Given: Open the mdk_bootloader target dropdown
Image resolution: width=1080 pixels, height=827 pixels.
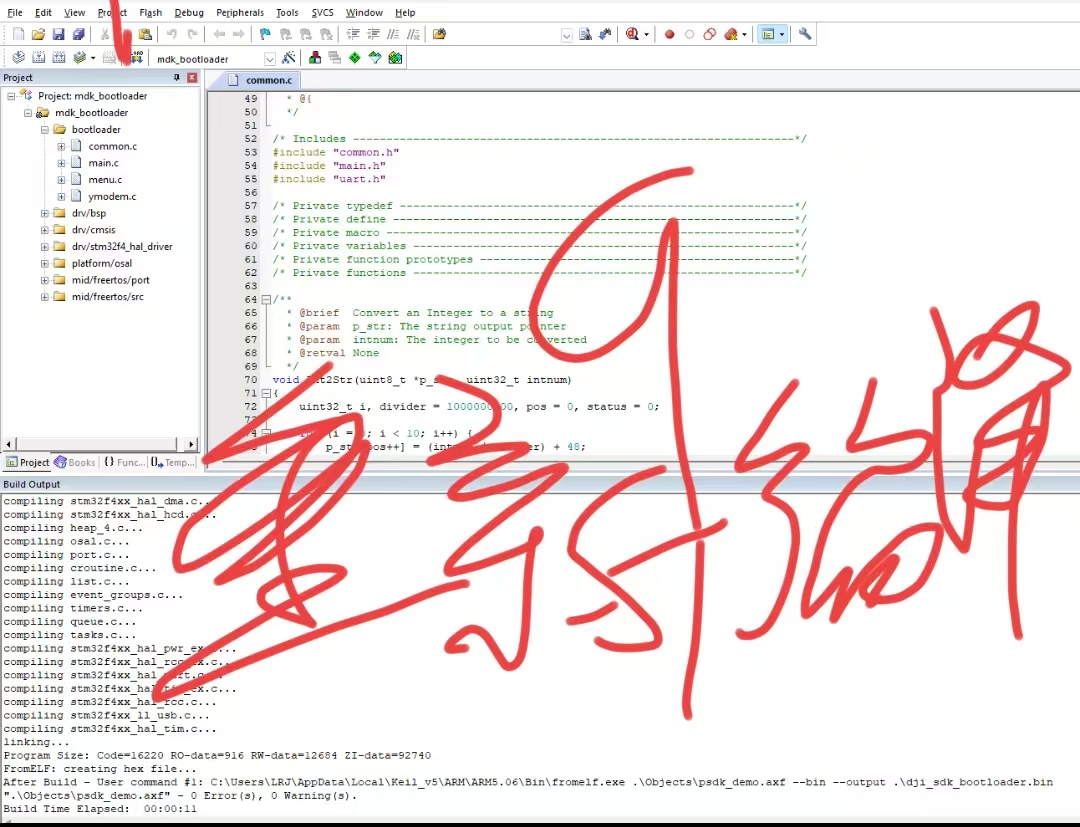Looking at the screenshot, I should 270,58.
